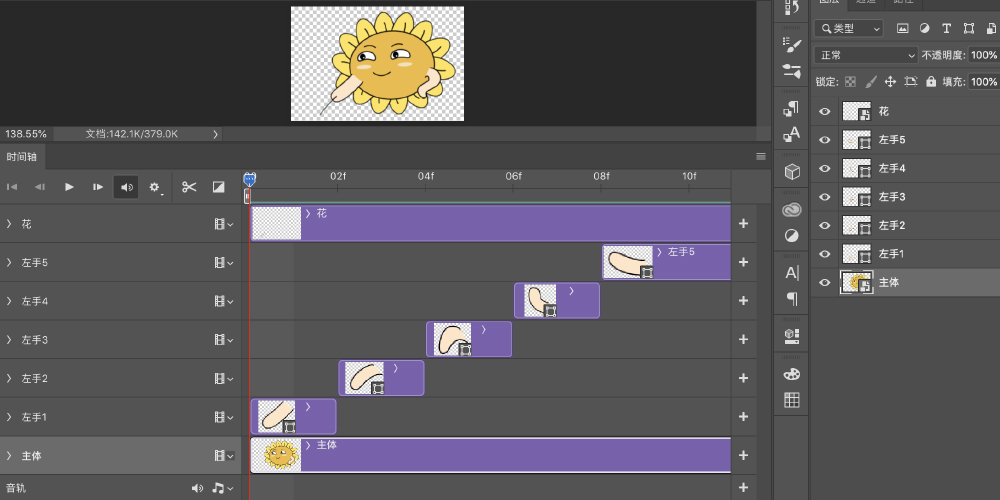Go to first frame in timeline
This screenshot has width=1000, height=500.
(x=11, y=187)
